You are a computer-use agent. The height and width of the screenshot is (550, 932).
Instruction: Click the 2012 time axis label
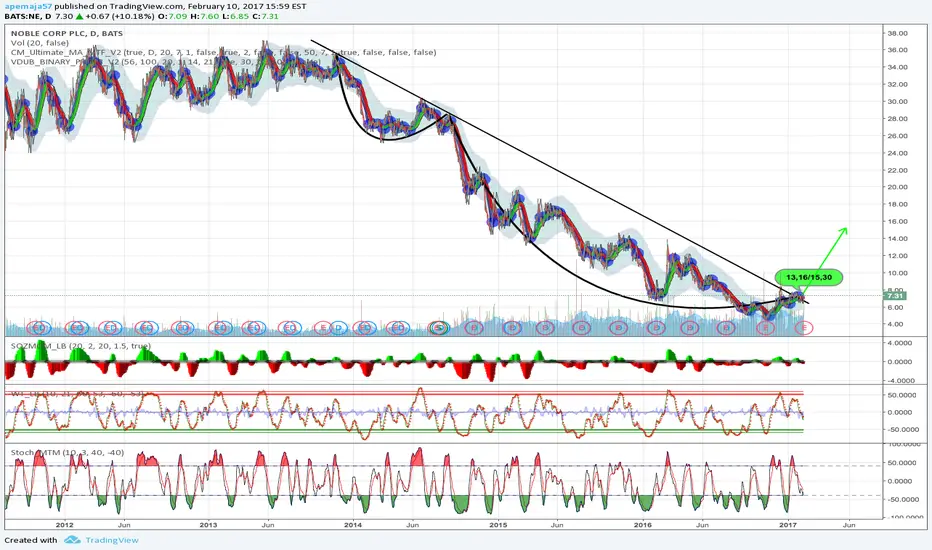pyautogui.click(x=64, y=525)
